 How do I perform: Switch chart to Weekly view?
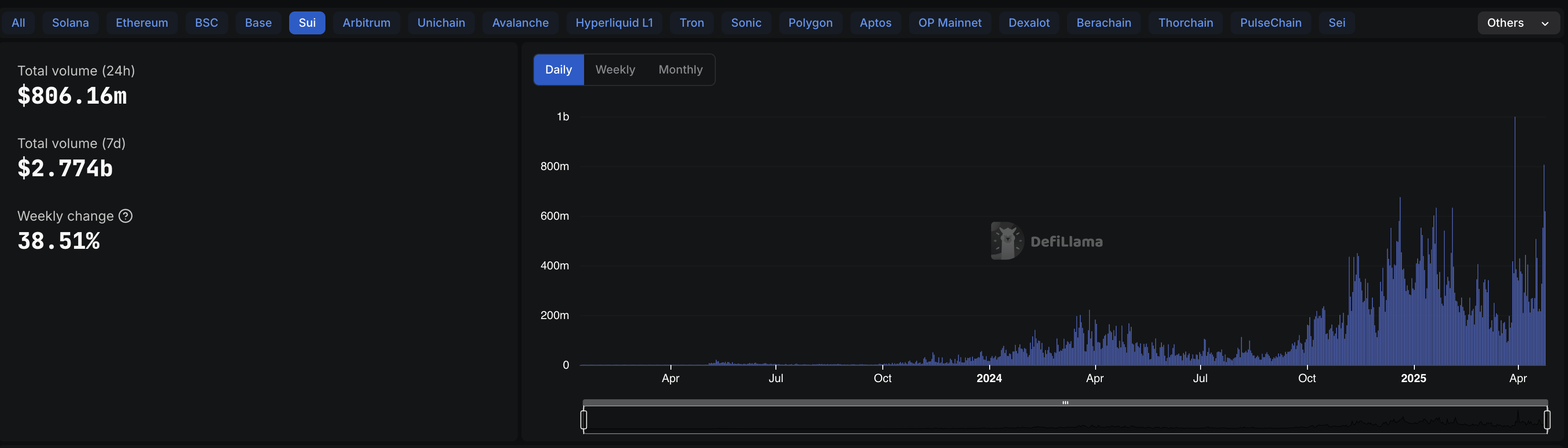(x=615, y=70)
